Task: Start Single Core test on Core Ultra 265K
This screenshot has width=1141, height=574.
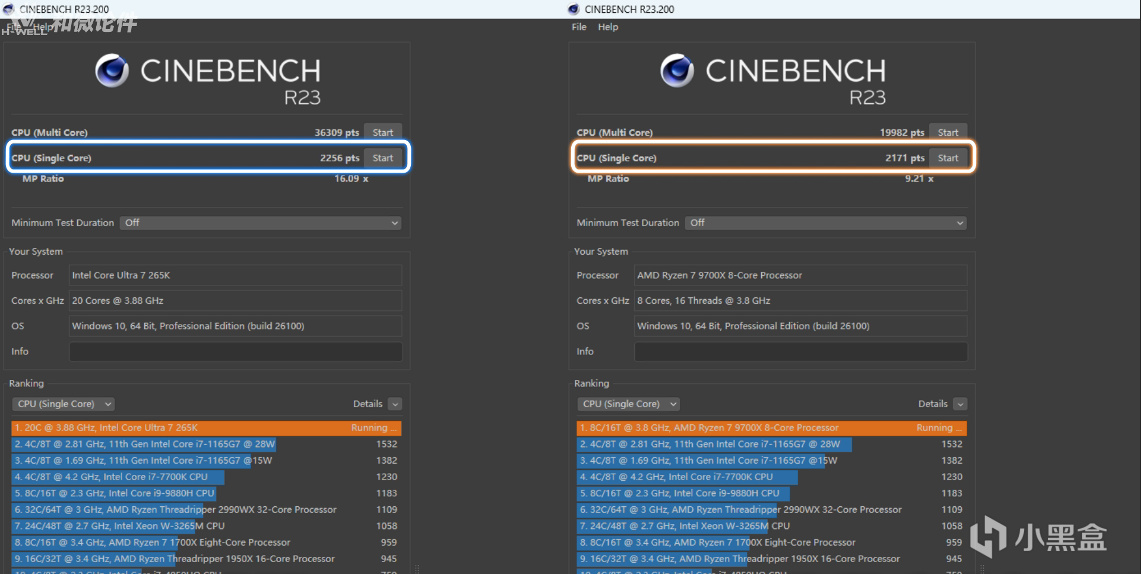Action: (x=383, y=158)
